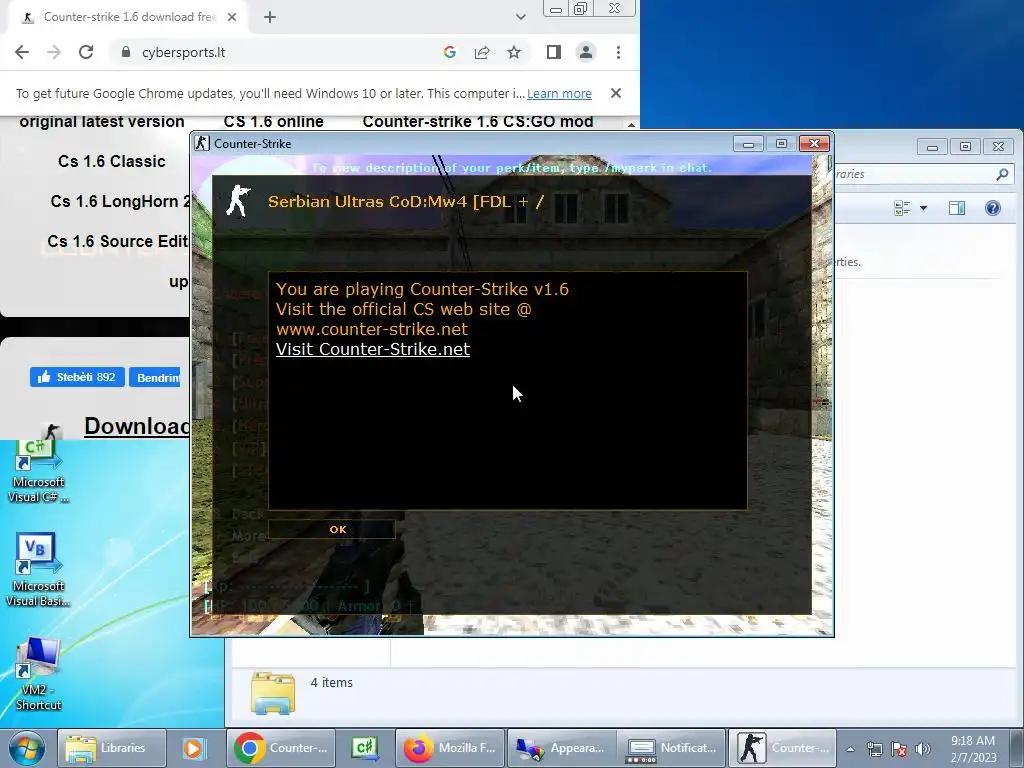Open the VM2 Shortcut desktop icon
The width and height of the screenshot is (1024, 768).
(38, 674)
